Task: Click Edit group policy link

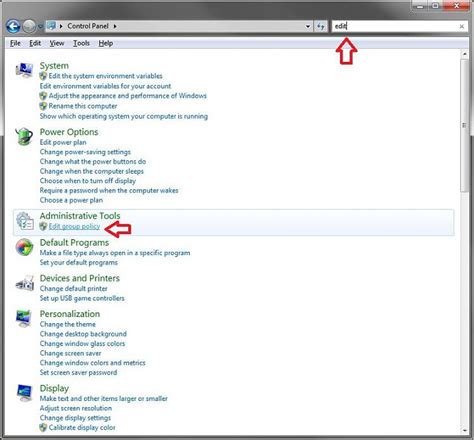Action: point(74,226)
